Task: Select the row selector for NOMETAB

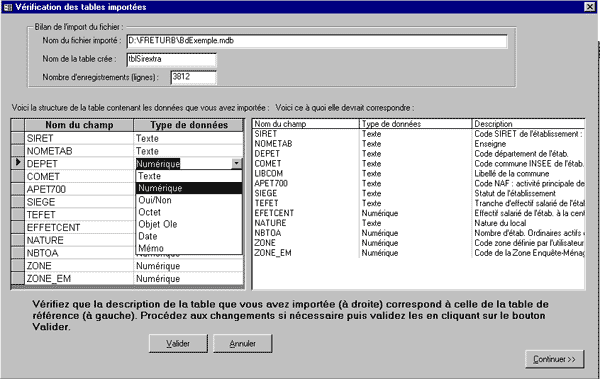Action: point(18,151)
